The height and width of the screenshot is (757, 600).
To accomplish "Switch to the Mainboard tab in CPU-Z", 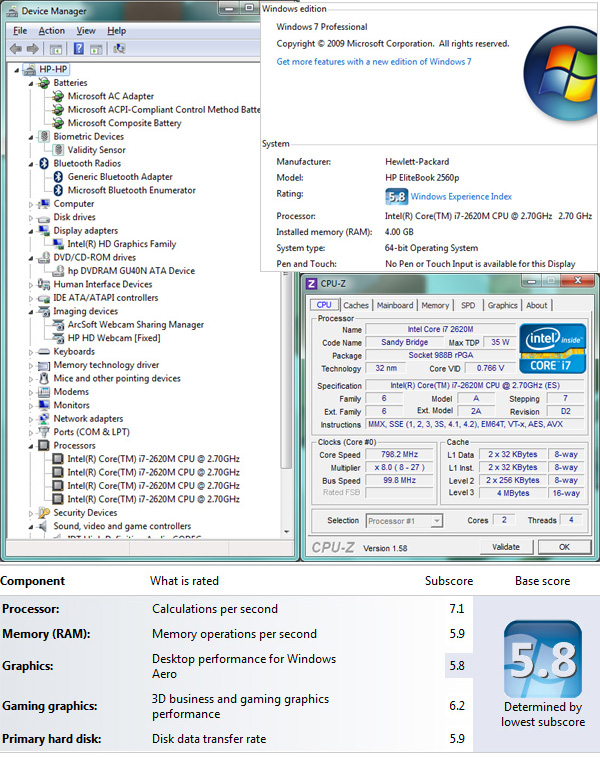I will 395,305.
